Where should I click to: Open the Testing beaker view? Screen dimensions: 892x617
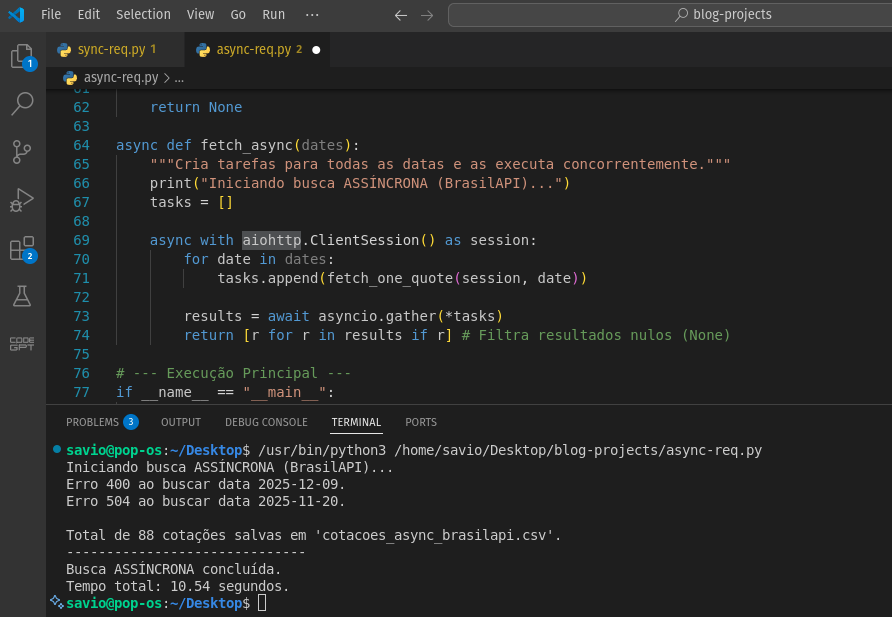pyautogui.click(x=22, y=295)
